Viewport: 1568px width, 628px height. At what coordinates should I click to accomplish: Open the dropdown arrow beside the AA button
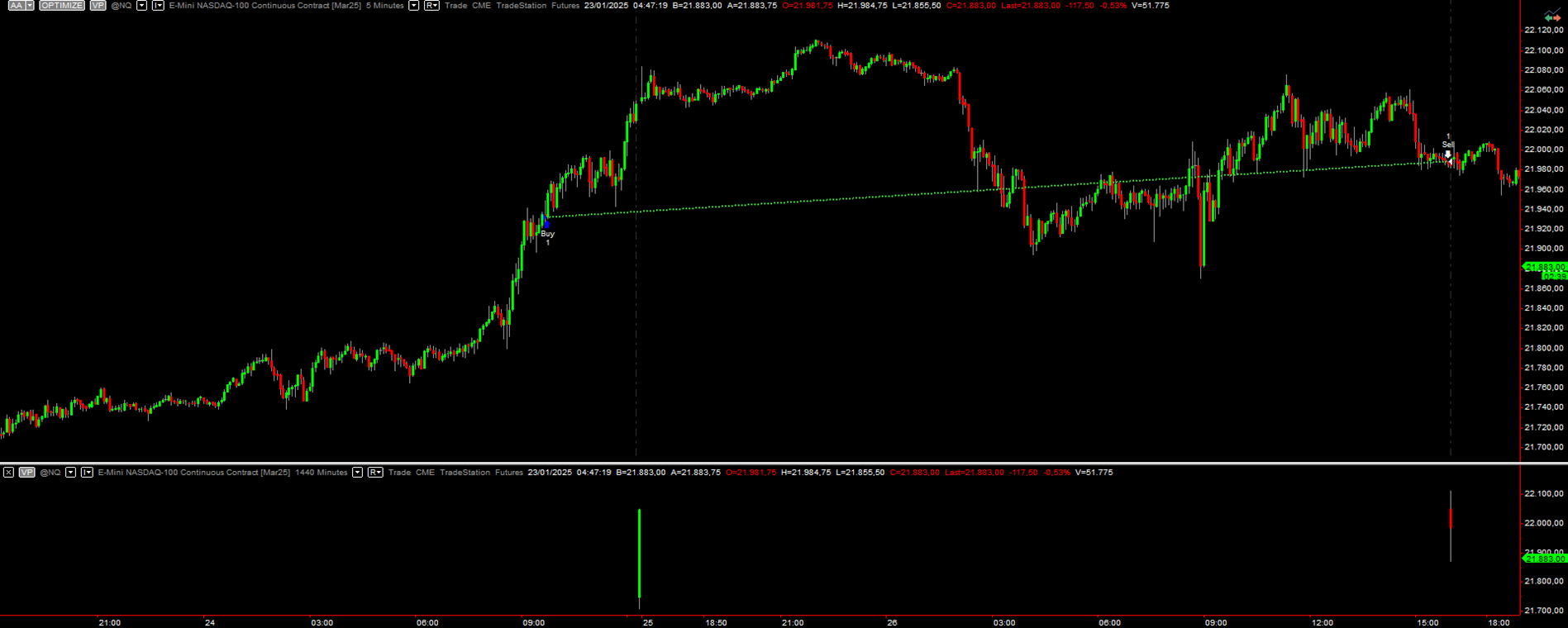pos(30,6)
